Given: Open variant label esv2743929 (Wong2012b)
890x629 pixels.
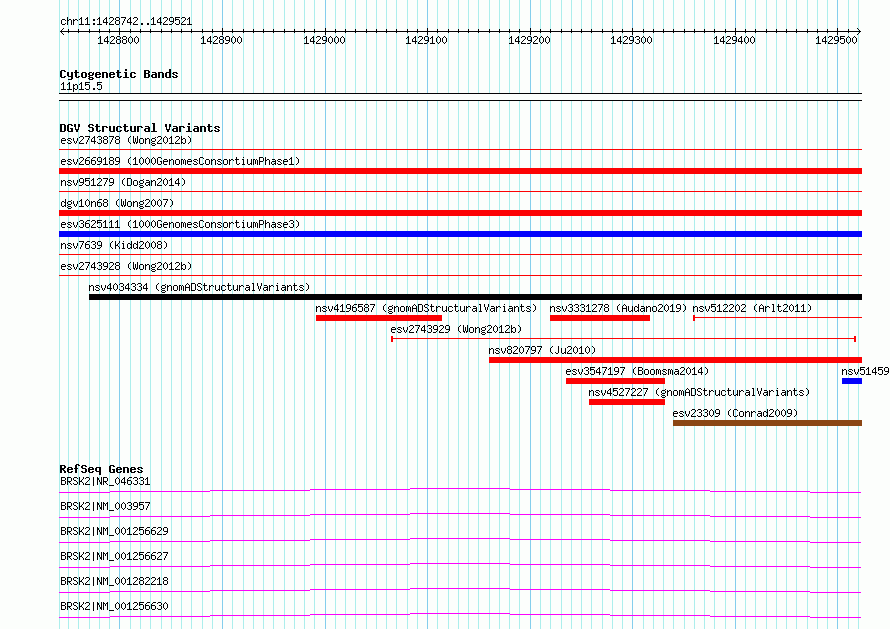Looking at the screenshot, I should (456, 329).
